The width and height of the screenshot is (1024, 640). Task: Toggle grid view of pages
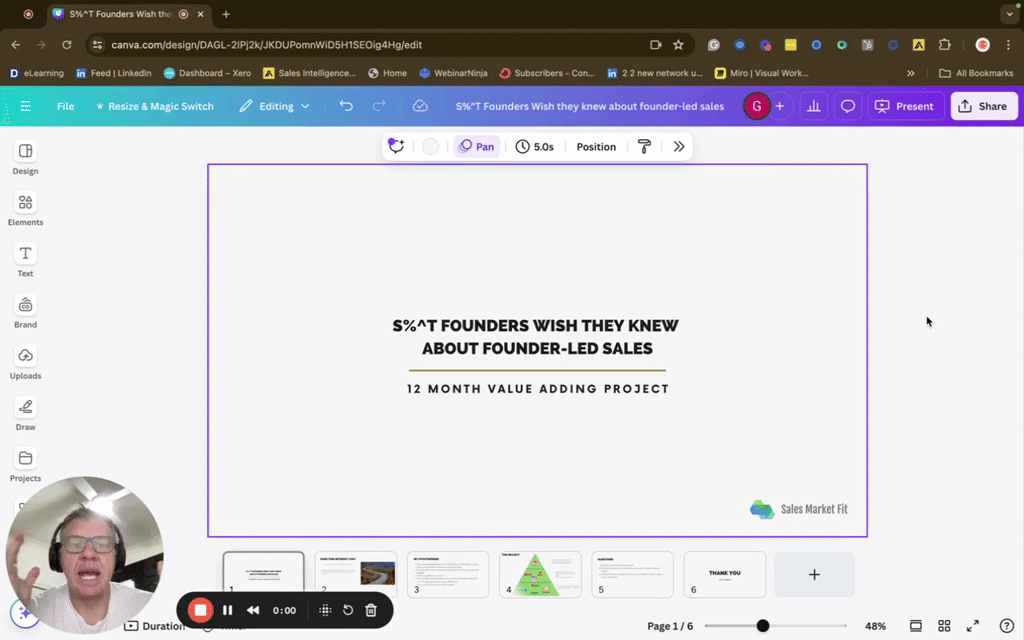[944, 626]
